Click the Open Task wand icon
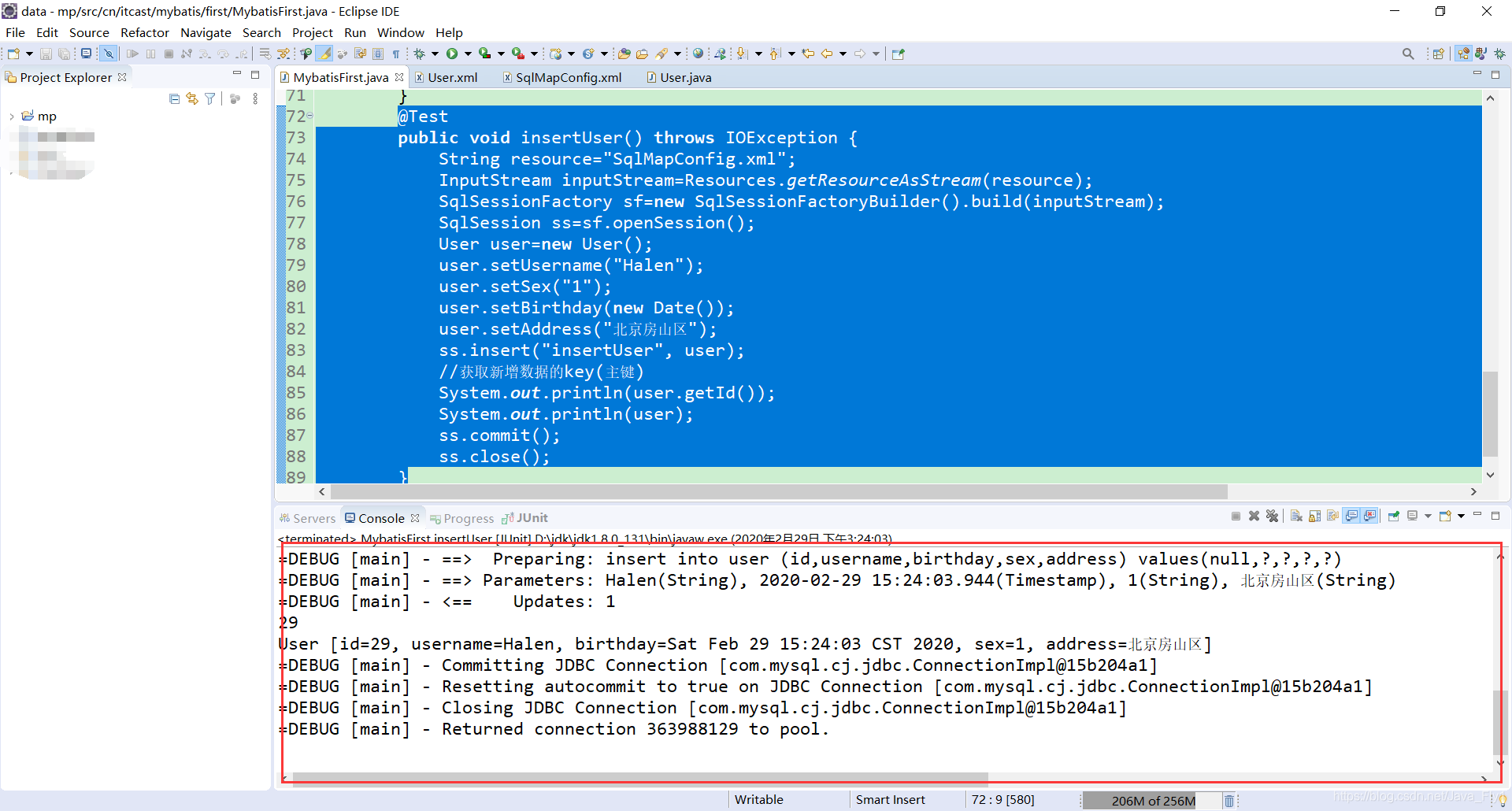Image resolution: width=1512 pixels, height=811 pixels. pyautogui.click(x=643, y=54)
